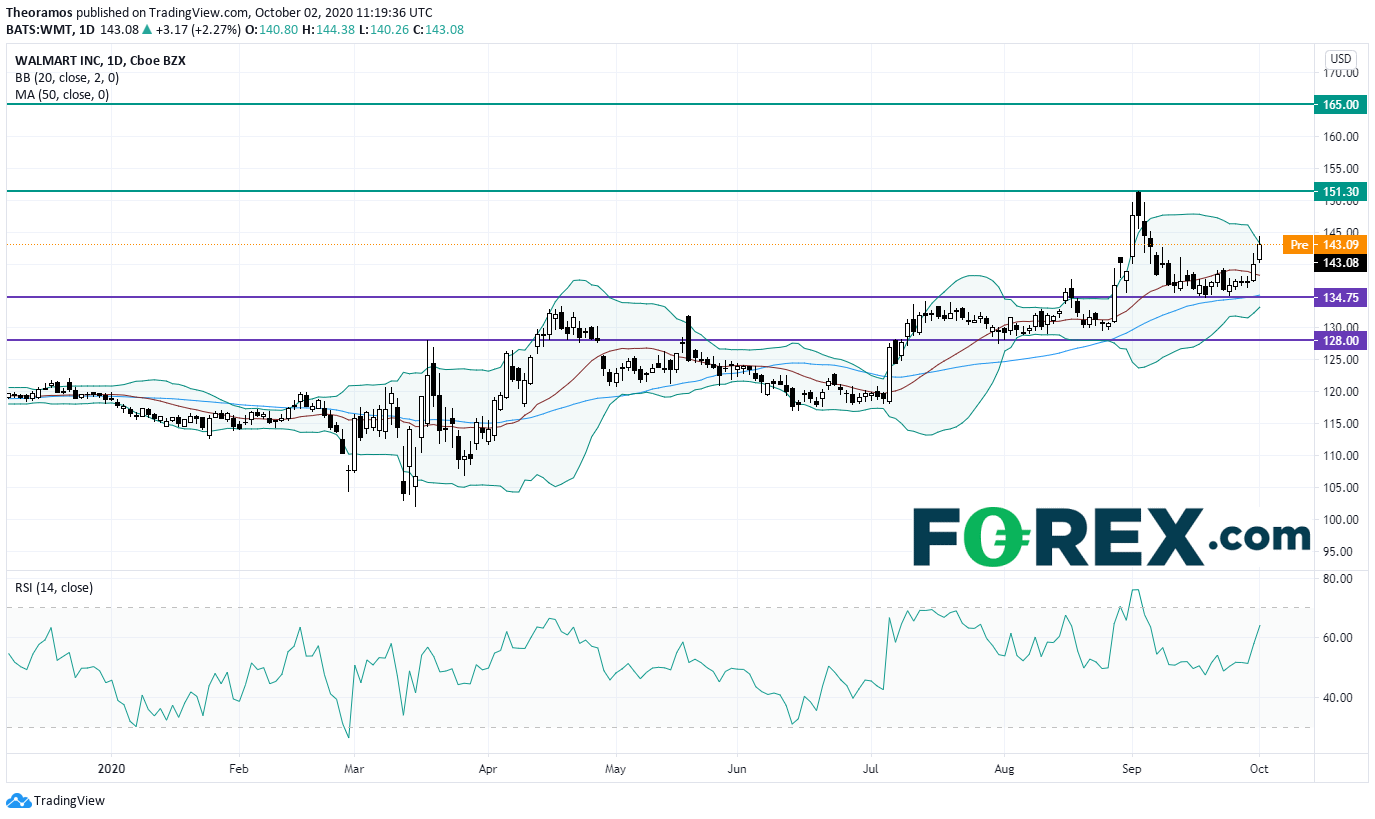Click the TradingView logo icon
The height and width of the screenshot is (819, 1375).
click(18, 801)
